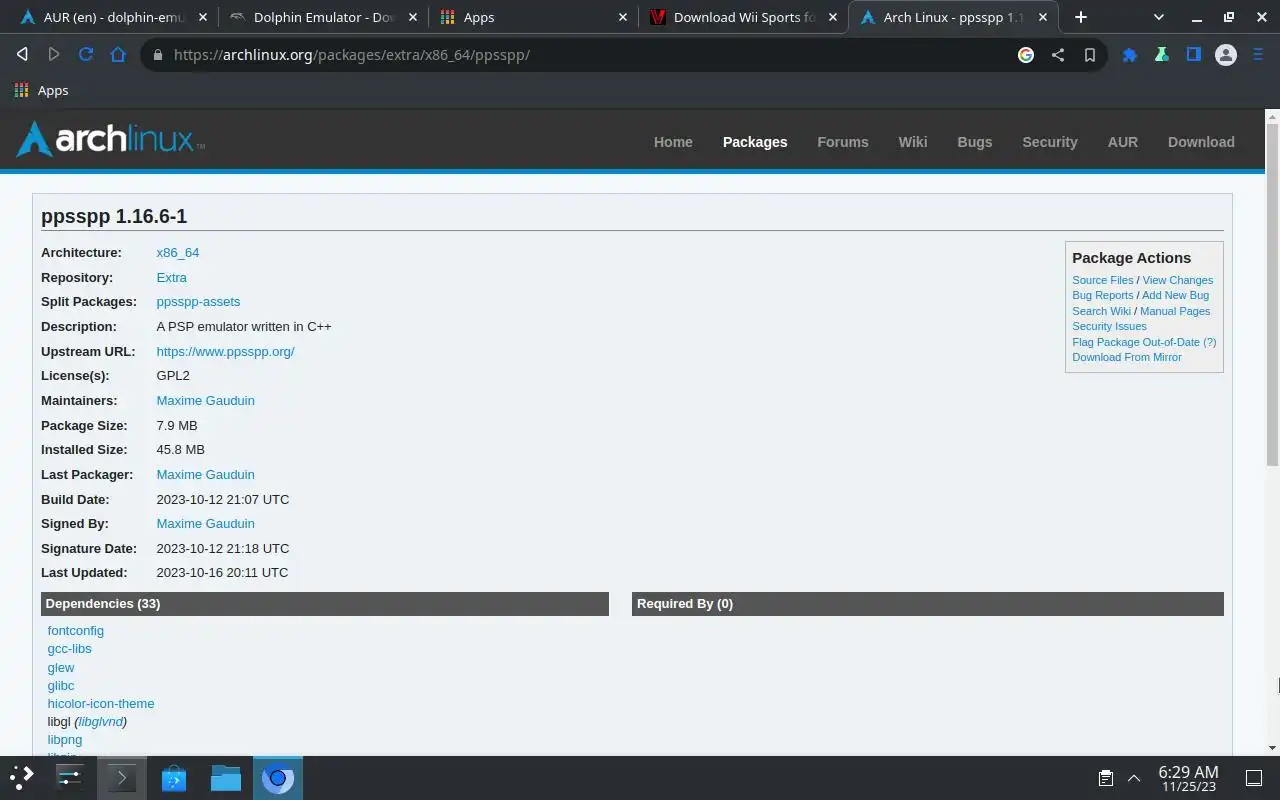This screenshot has height=800, width=1280.
Task: Open the Extra repository link
Action: 172,277
